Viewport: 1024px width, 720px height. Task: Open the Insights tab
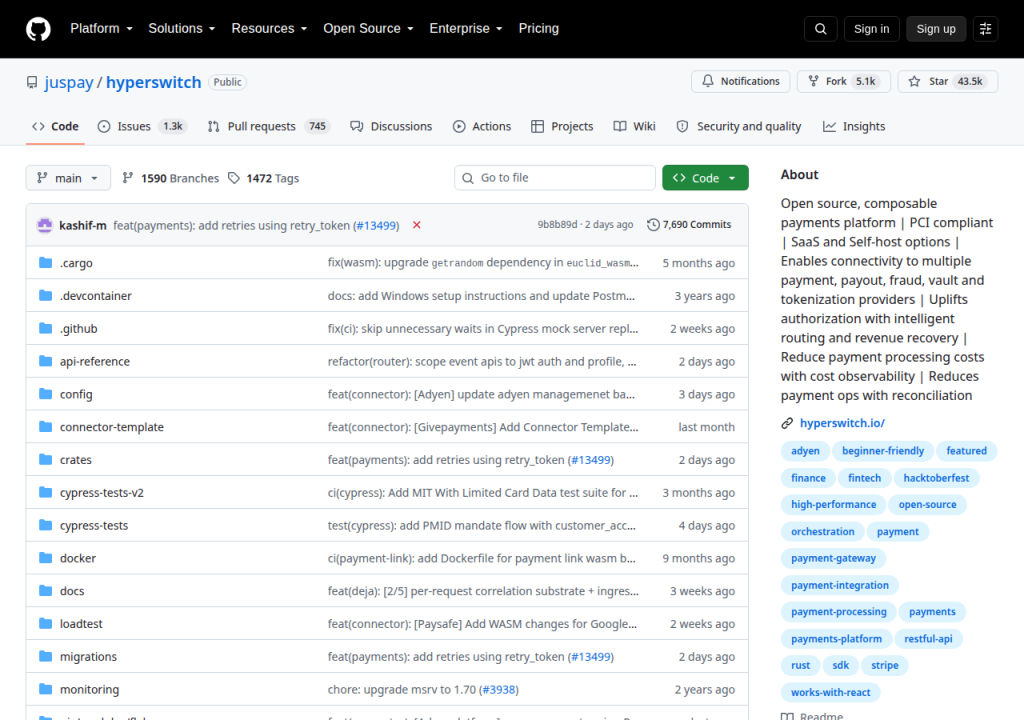854,126
